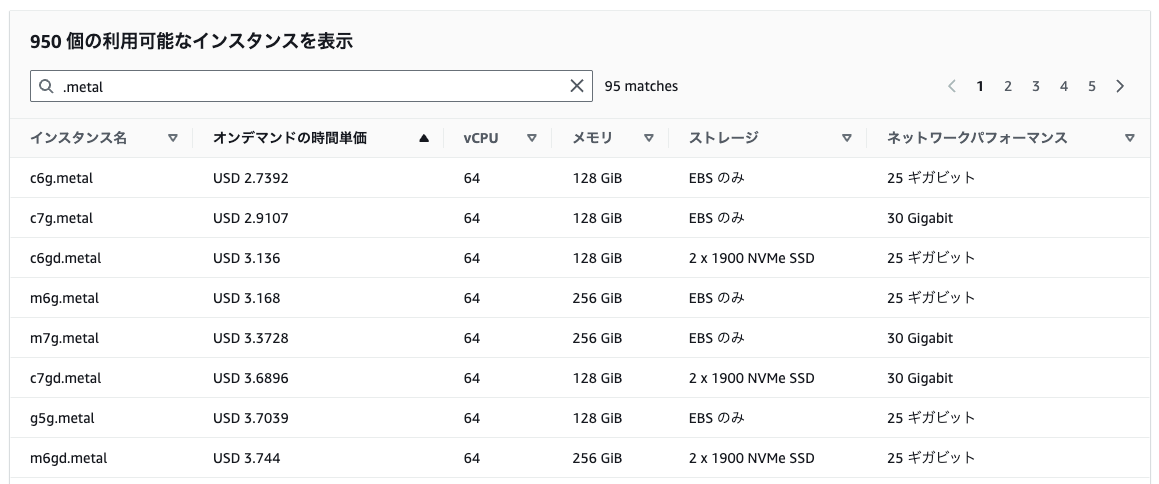Clear the .metal search with the X icon

point(576,86)
